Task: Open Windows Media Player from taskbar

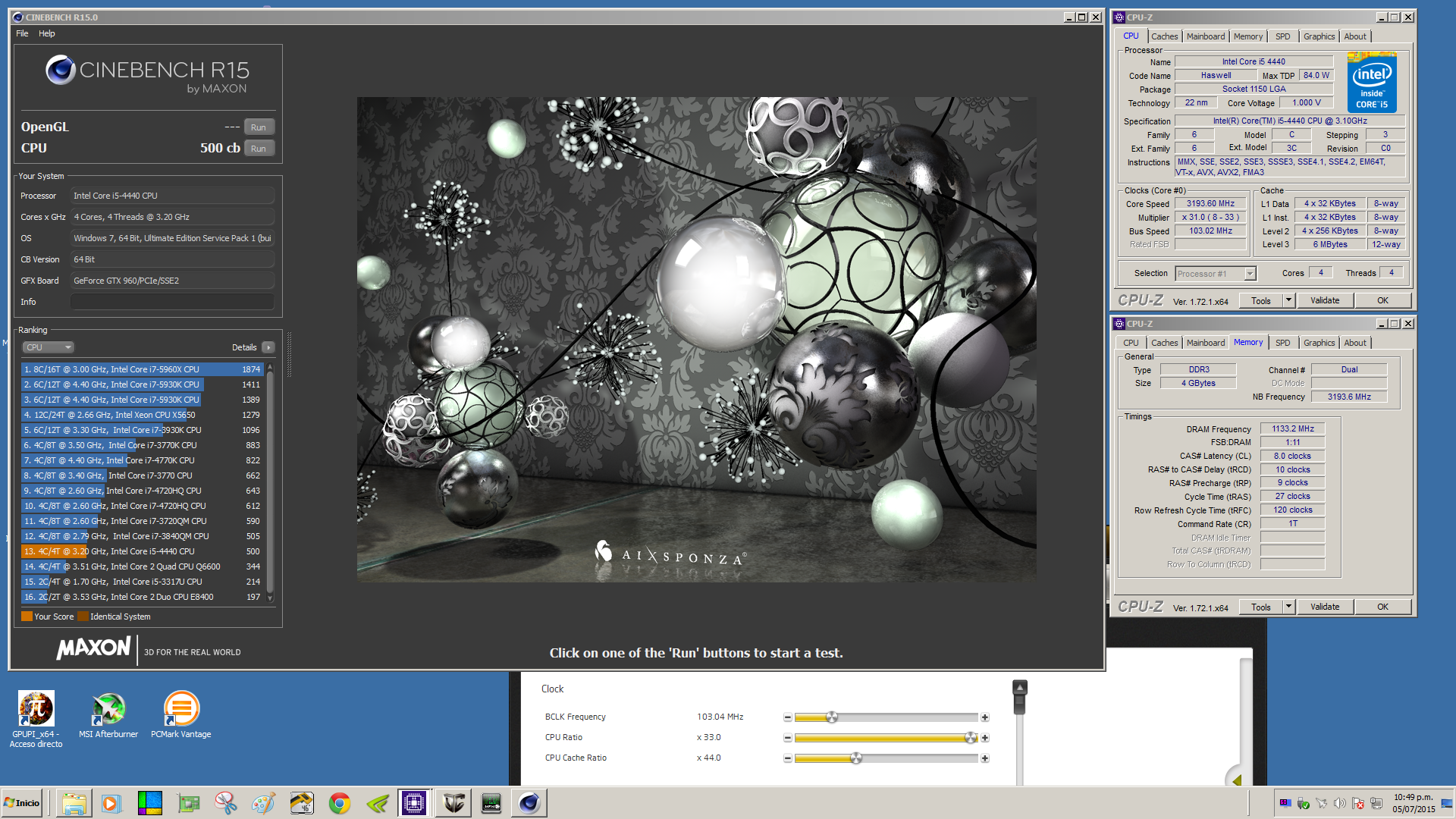Action: [111, 803]
